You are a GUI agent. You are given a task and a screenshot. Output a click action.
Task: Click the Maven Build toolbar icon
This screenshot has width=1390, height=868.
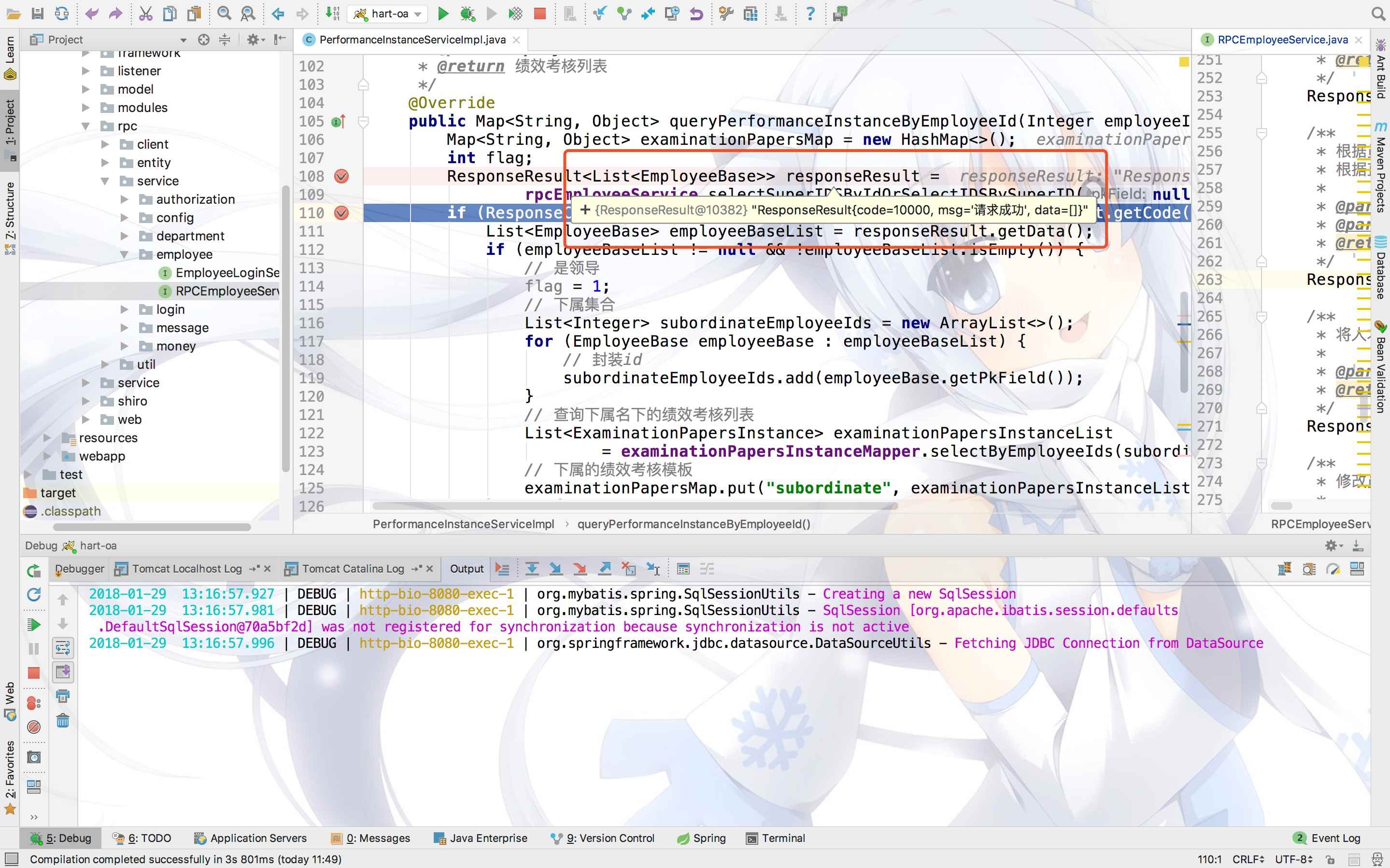(839, 13)
